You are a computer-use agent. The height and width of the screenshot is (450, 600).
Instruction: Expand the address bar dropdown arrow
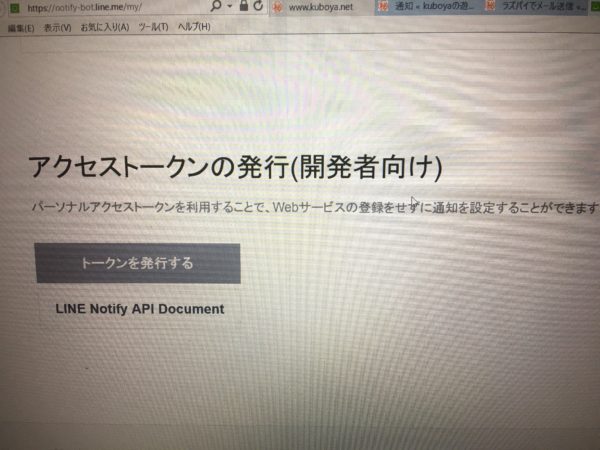click(x=231, y=6)
